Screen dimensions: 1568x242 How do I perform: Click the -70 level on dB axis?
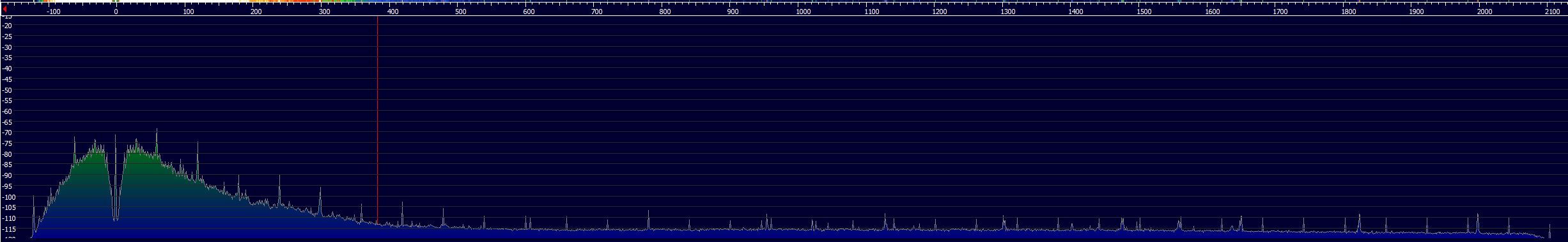coord(8,133)
